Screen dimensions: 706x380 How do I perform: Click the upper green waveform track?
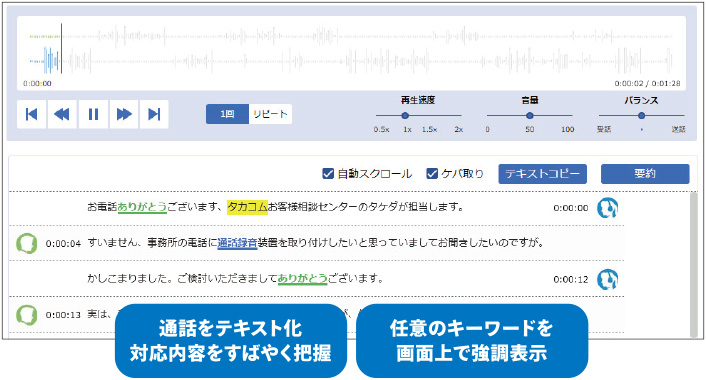coord(351,36)
